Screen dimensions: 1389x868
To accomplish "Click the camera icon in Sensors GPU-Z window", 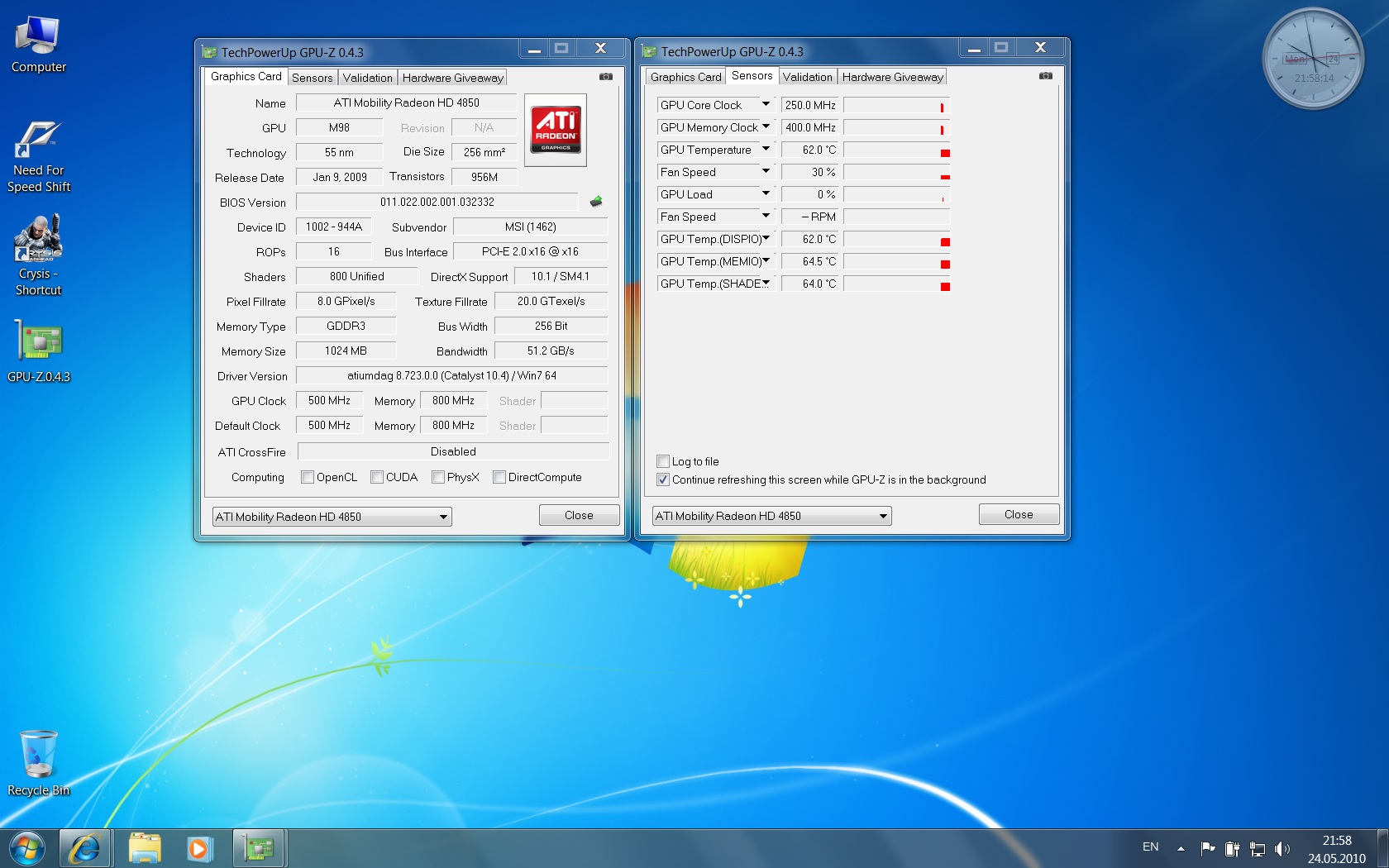I will [1046, 76].
